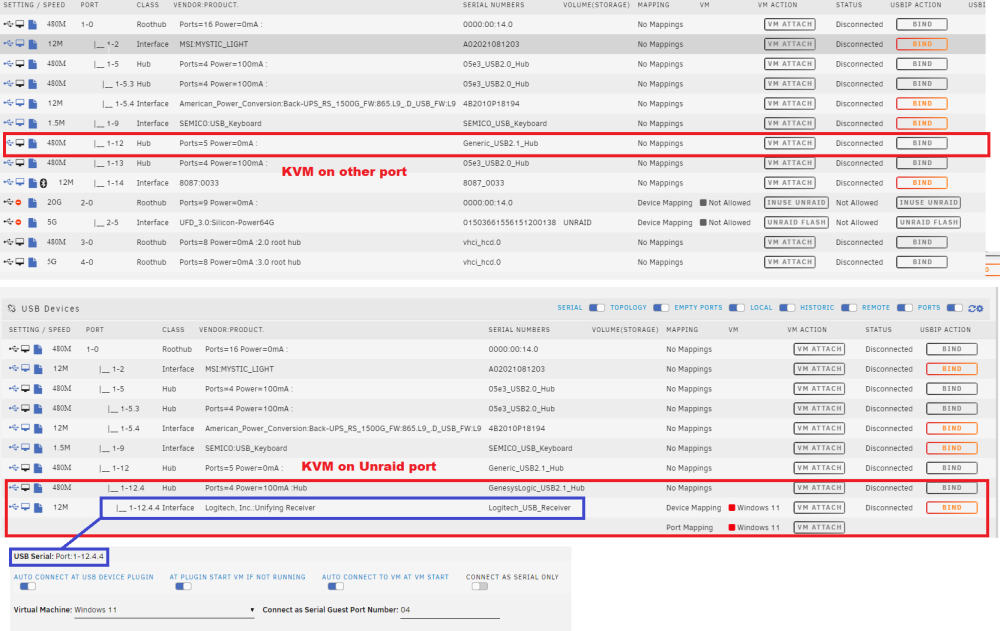Click INUSE UNRAID under VM Action column
The width and height of the screenshot is (1000, 631).
point(797,202)
